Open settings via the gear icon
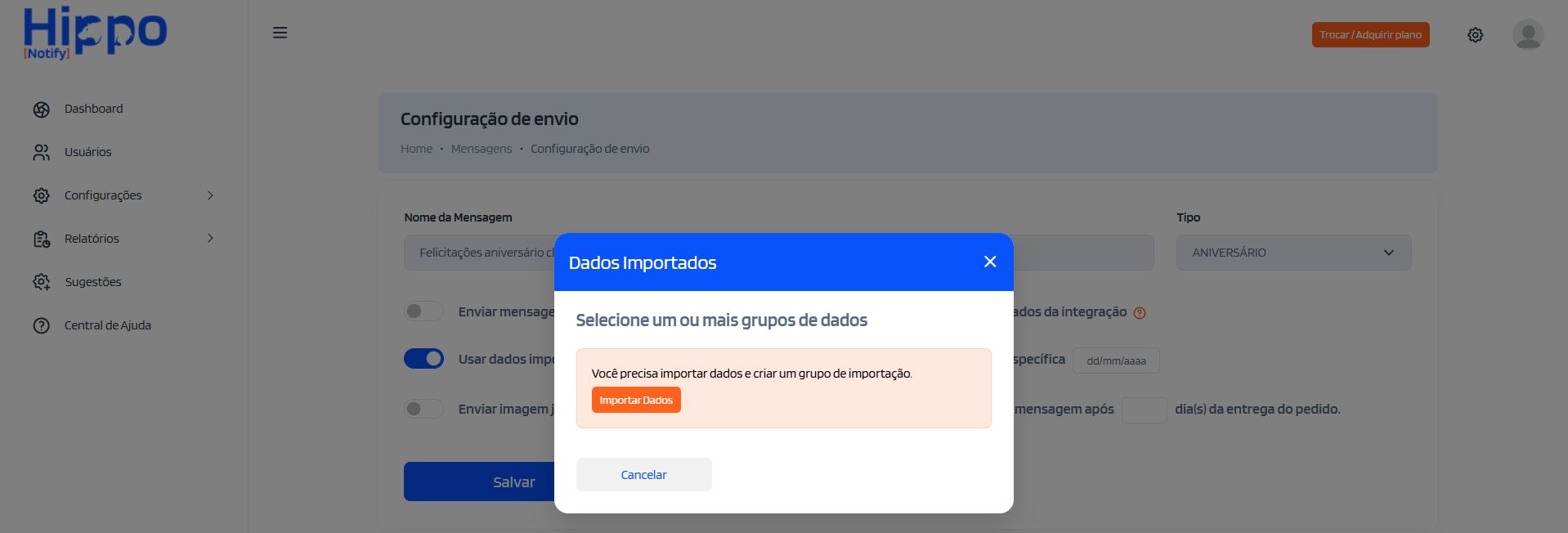Image resolution: width=1568 pixels, height=533 pixels. pyautogui.click(x=1475, y=34)
